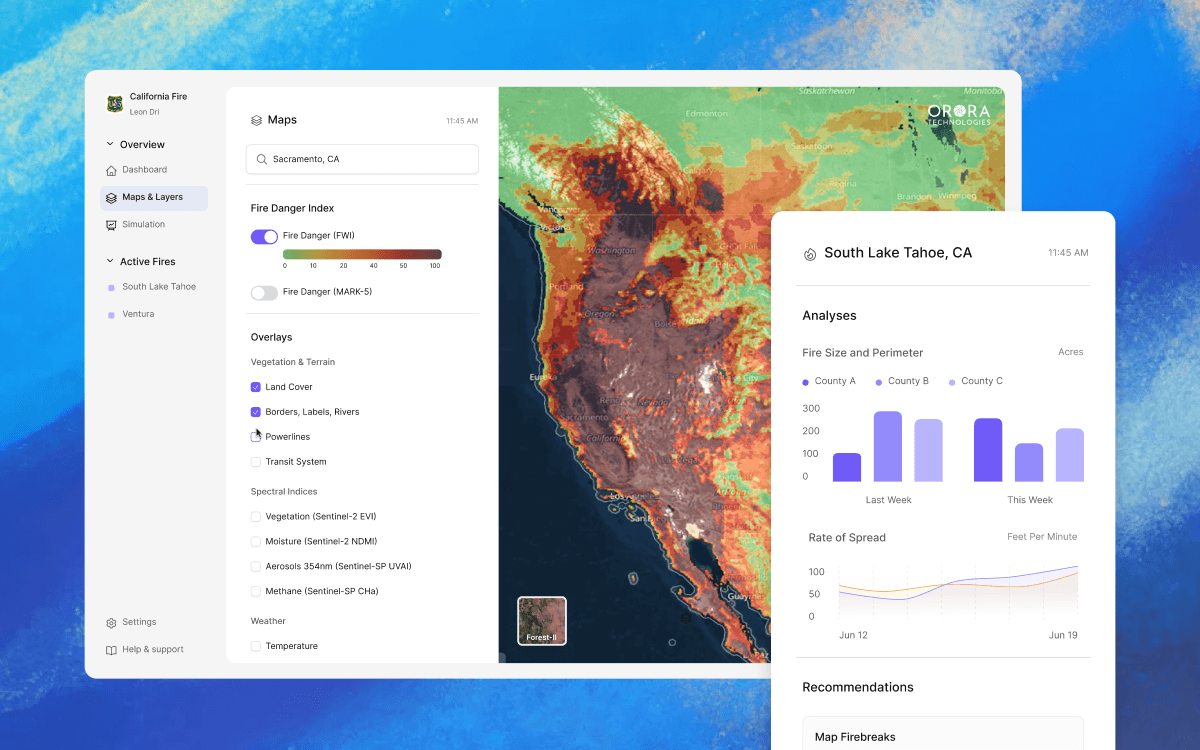Collapse the Active Fires section chevron
This screenshot has width=1200, height=750.
click(110, 262)
